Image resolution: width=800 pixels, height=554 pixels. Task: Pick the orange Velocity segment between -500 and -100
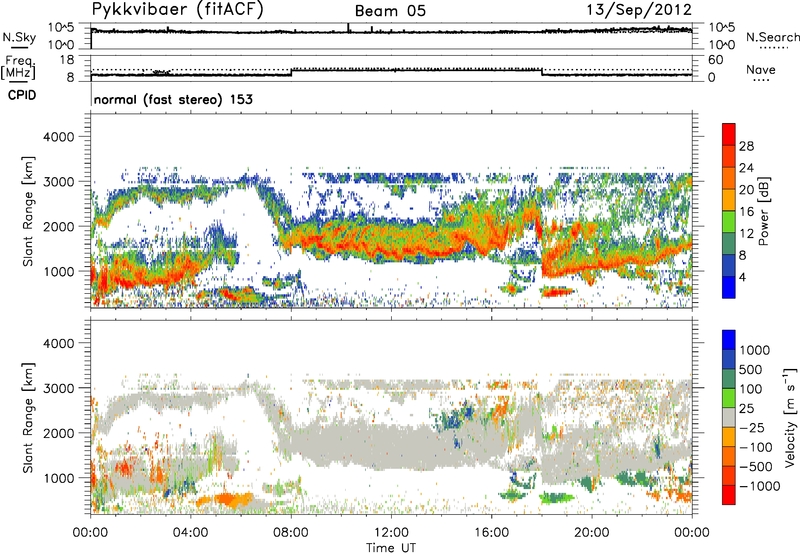729,456
